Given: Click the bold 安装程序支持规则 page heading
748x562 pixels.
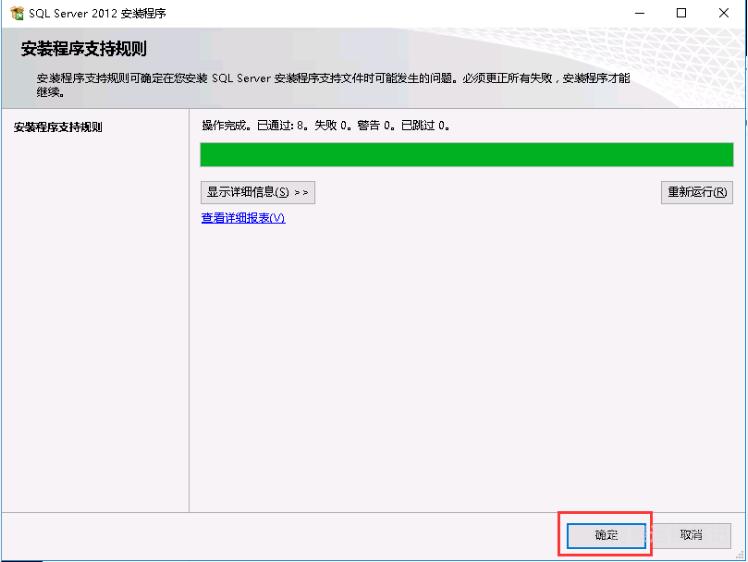Looking at the screenshot, I should (84, 49).
